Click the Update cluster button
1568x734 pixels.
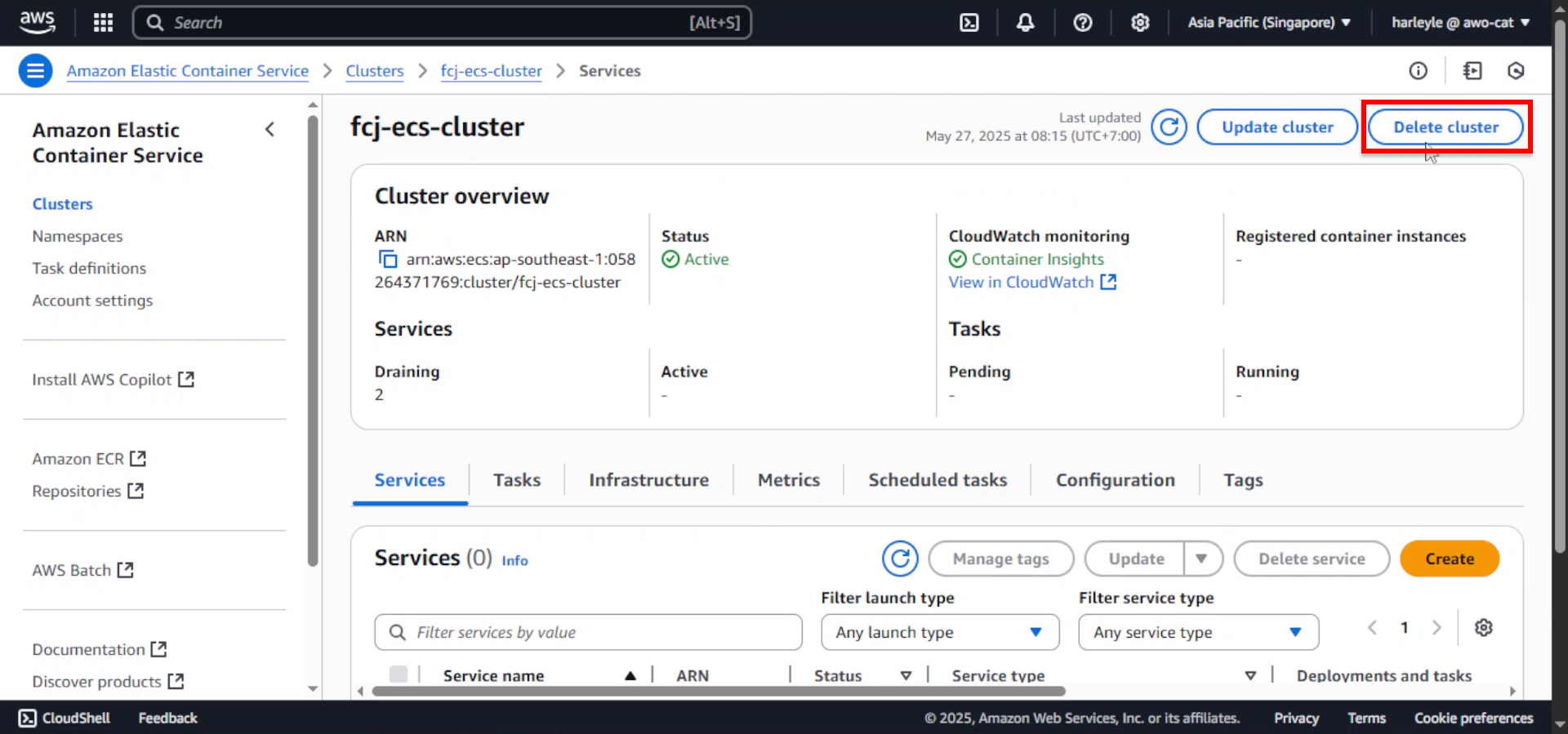[1277, 127]
